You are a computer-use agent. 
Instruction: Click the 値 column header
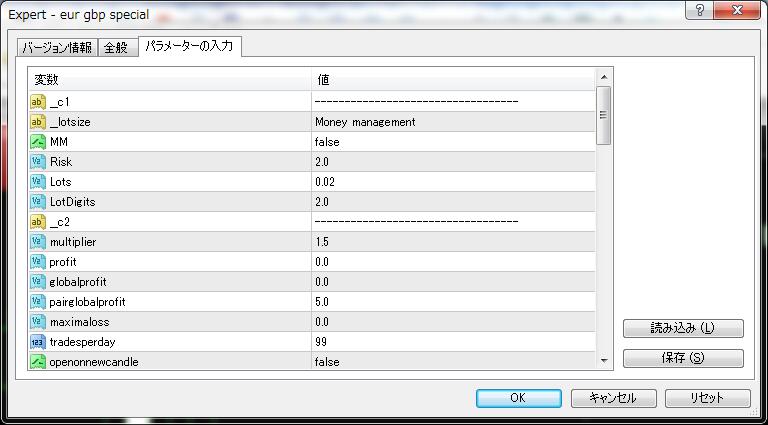(x=454, y=80)
